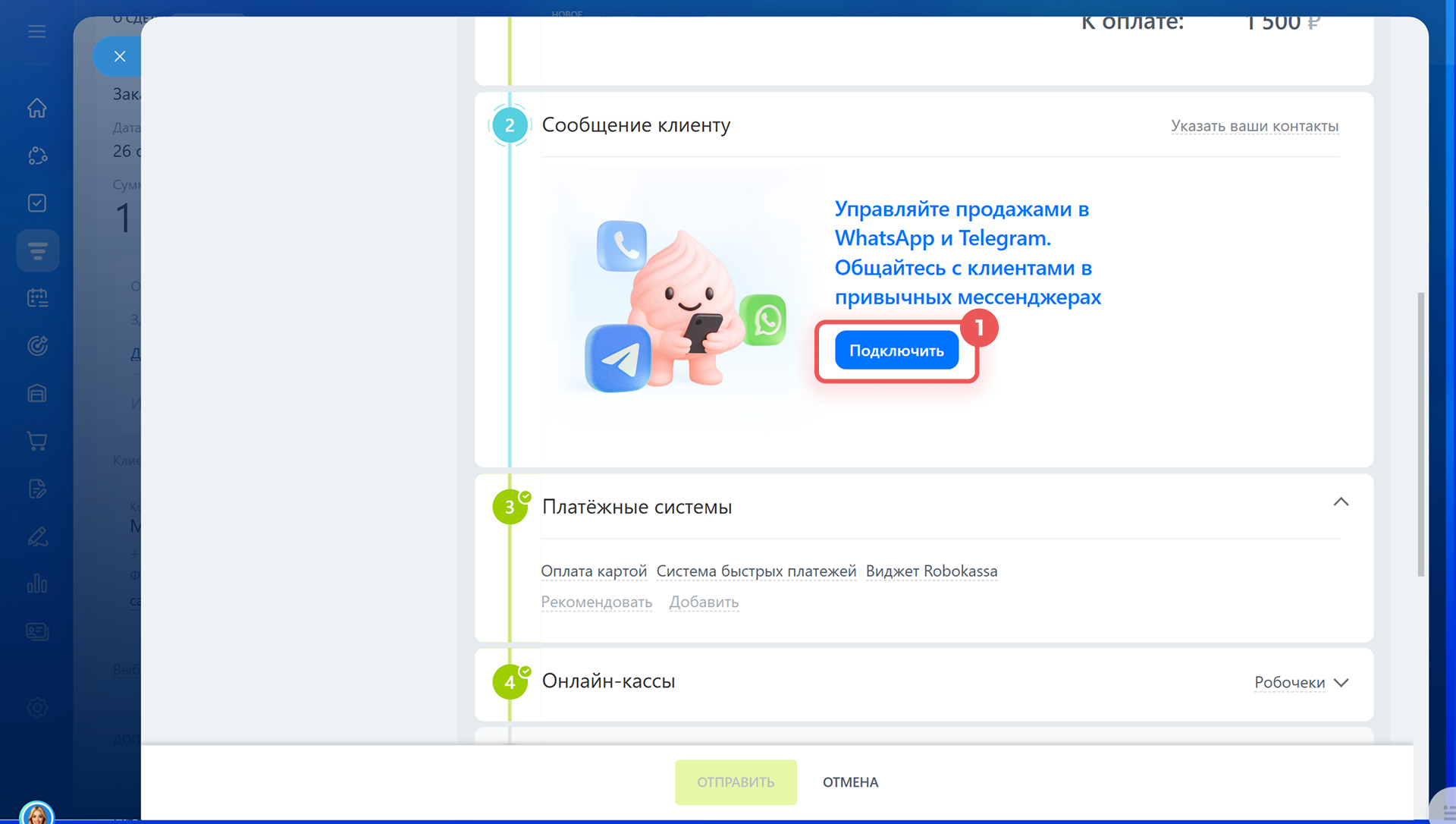Open Указать ваши контакты link
The image size is (1456, 824).
(1254, 126)
